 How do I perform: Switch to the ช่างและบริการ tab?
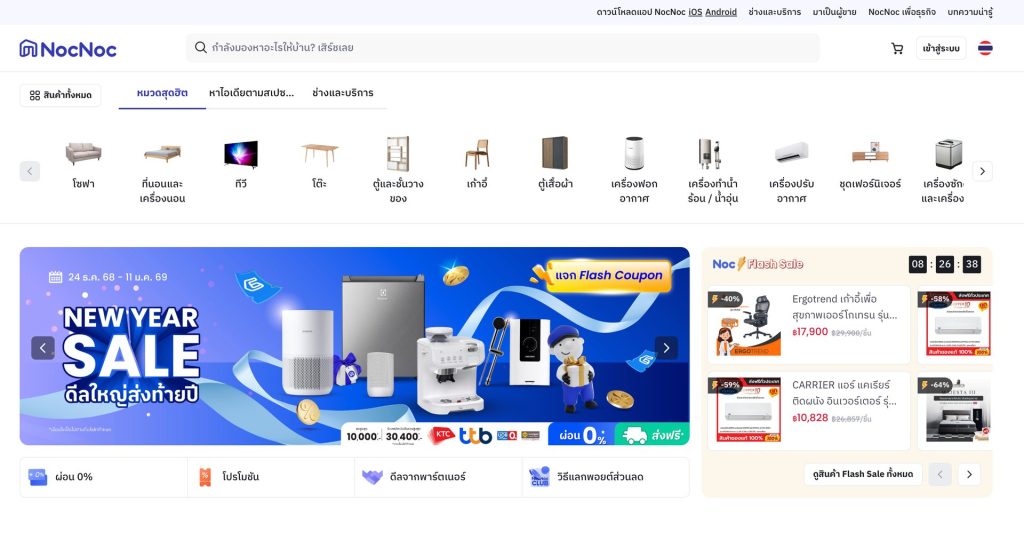342,93
